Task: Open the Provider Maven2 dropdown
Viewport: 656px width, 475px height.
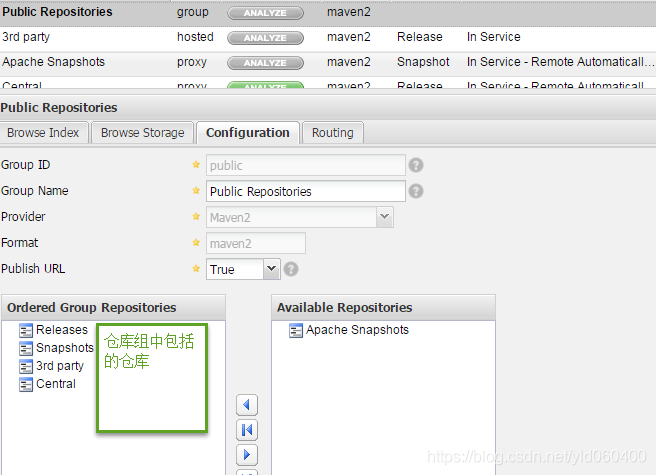Action: click(384, 217)
